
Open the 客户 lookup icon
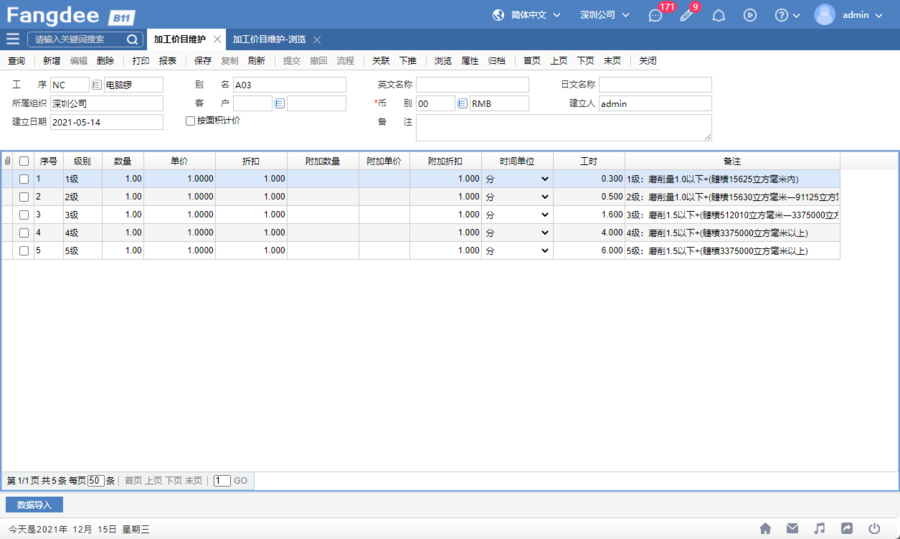279,103
